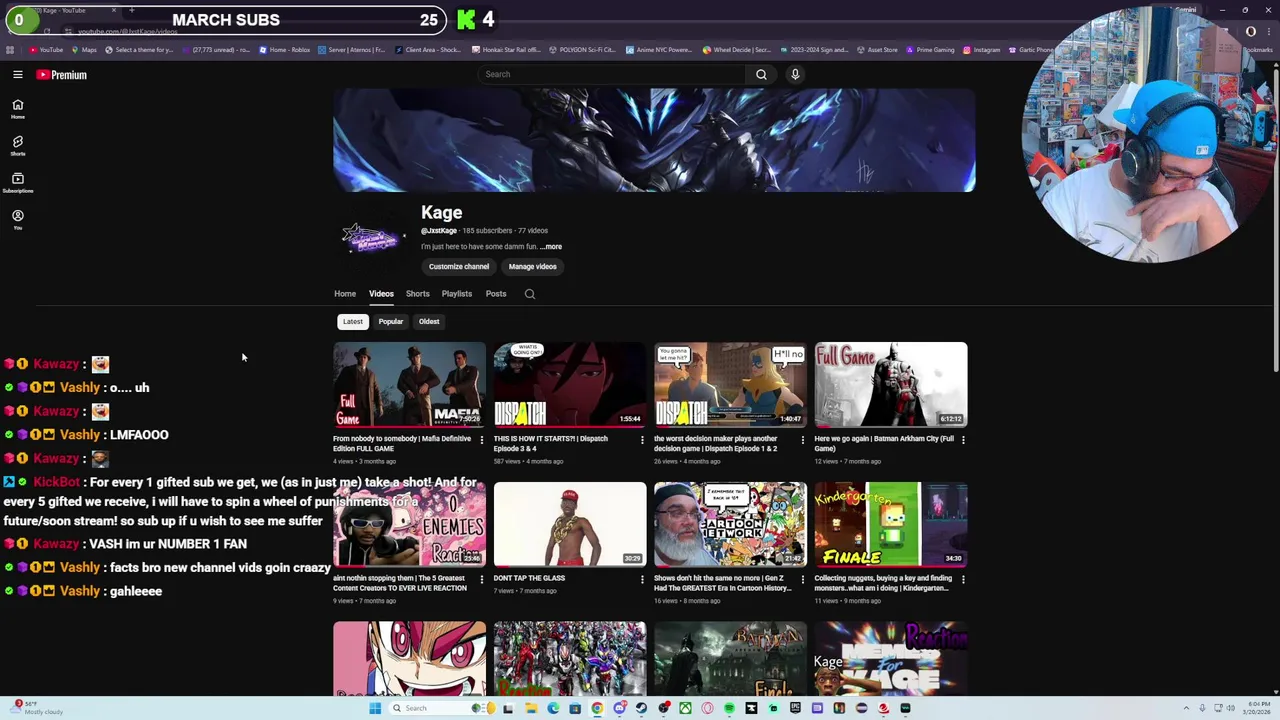Open options menu for Kindergarten video
Viewport: 1280px width, 720px height.
[963, 579]
